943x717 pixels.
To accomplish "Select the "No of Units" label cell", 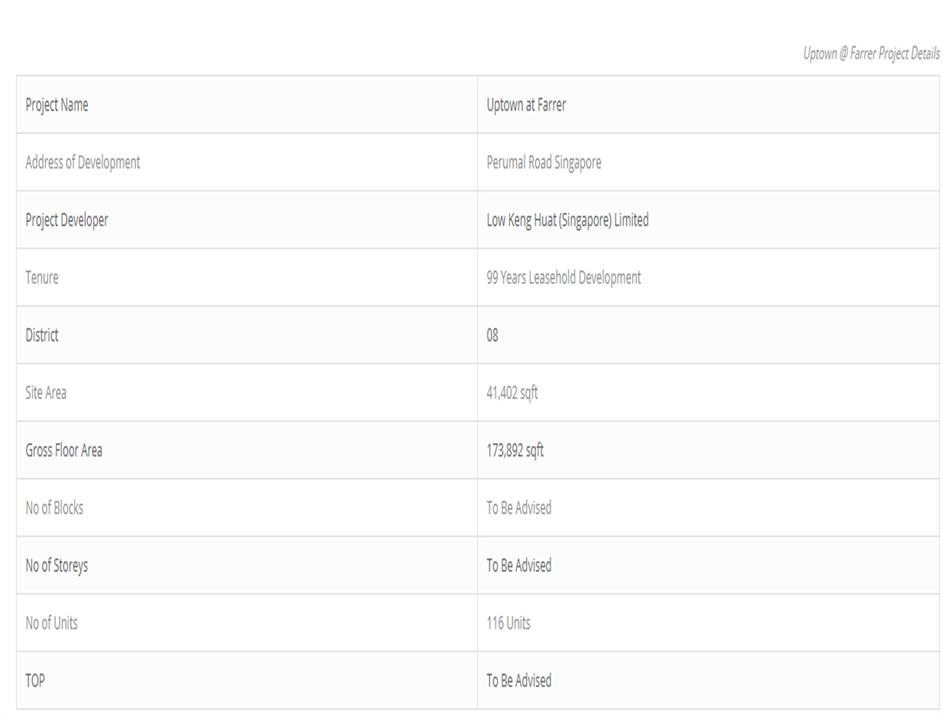I will (52, 623).
